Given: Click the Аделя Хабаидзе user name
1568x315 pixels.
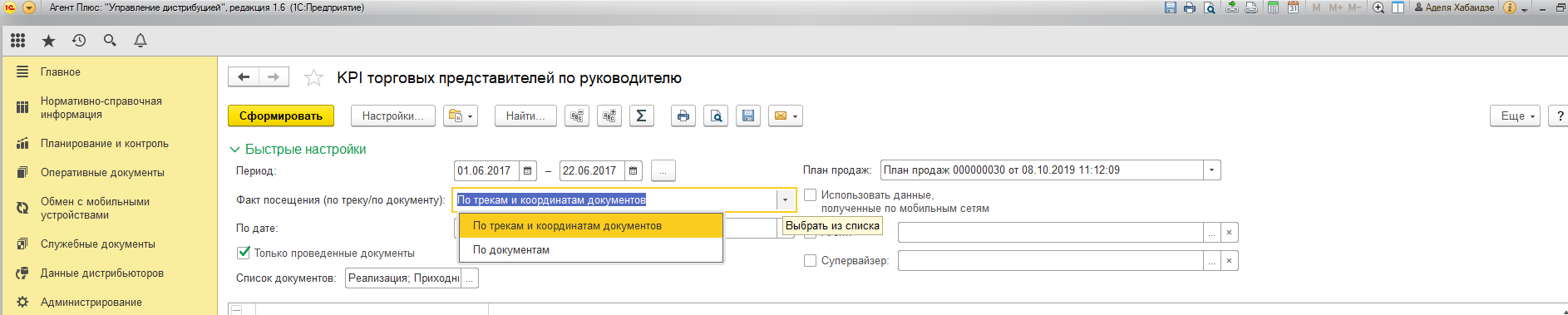Looking at the screenshot, I should point(1454,7).
